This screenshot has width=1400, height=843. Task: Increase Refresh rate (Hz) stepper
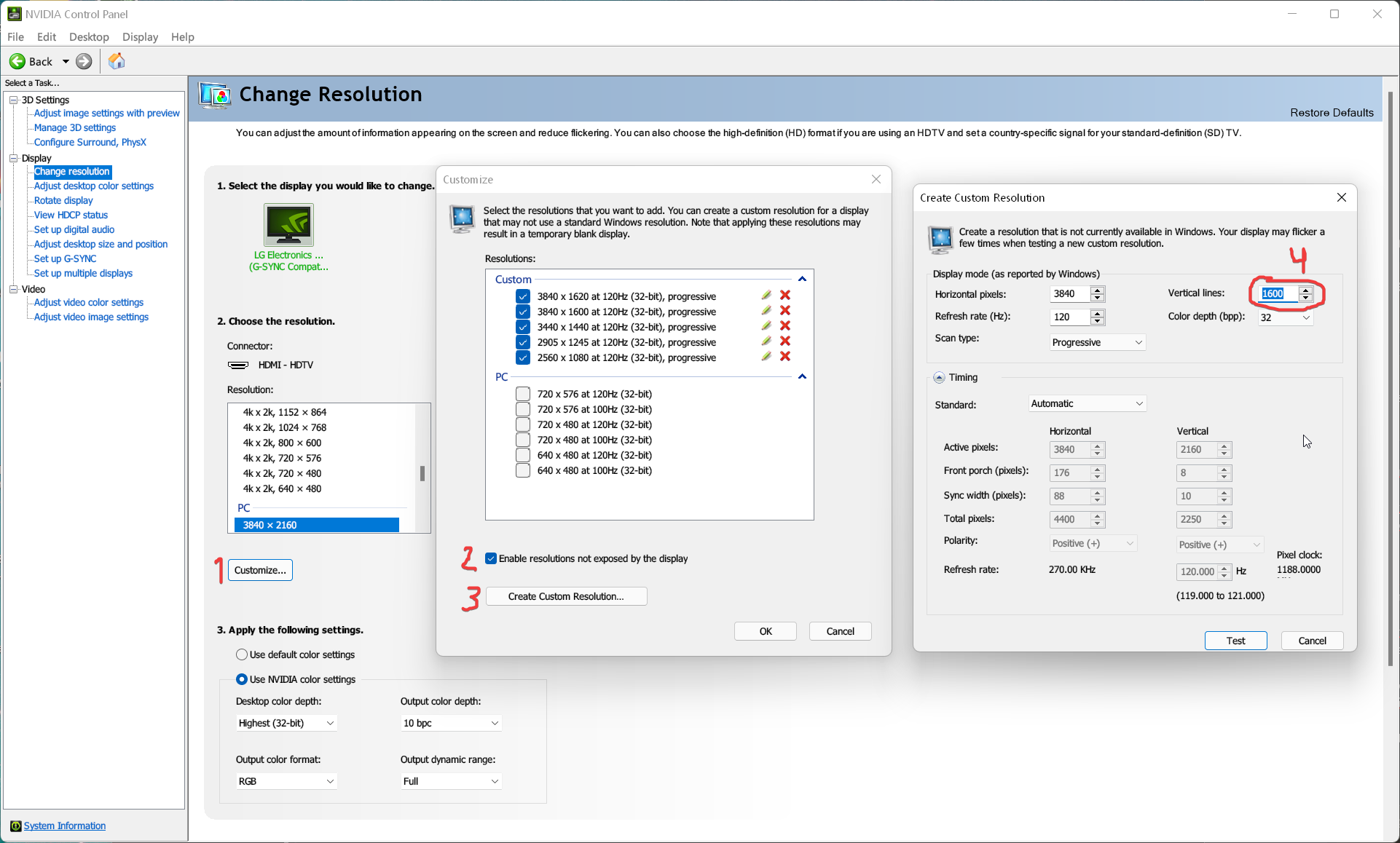(x=1098, y=312)
